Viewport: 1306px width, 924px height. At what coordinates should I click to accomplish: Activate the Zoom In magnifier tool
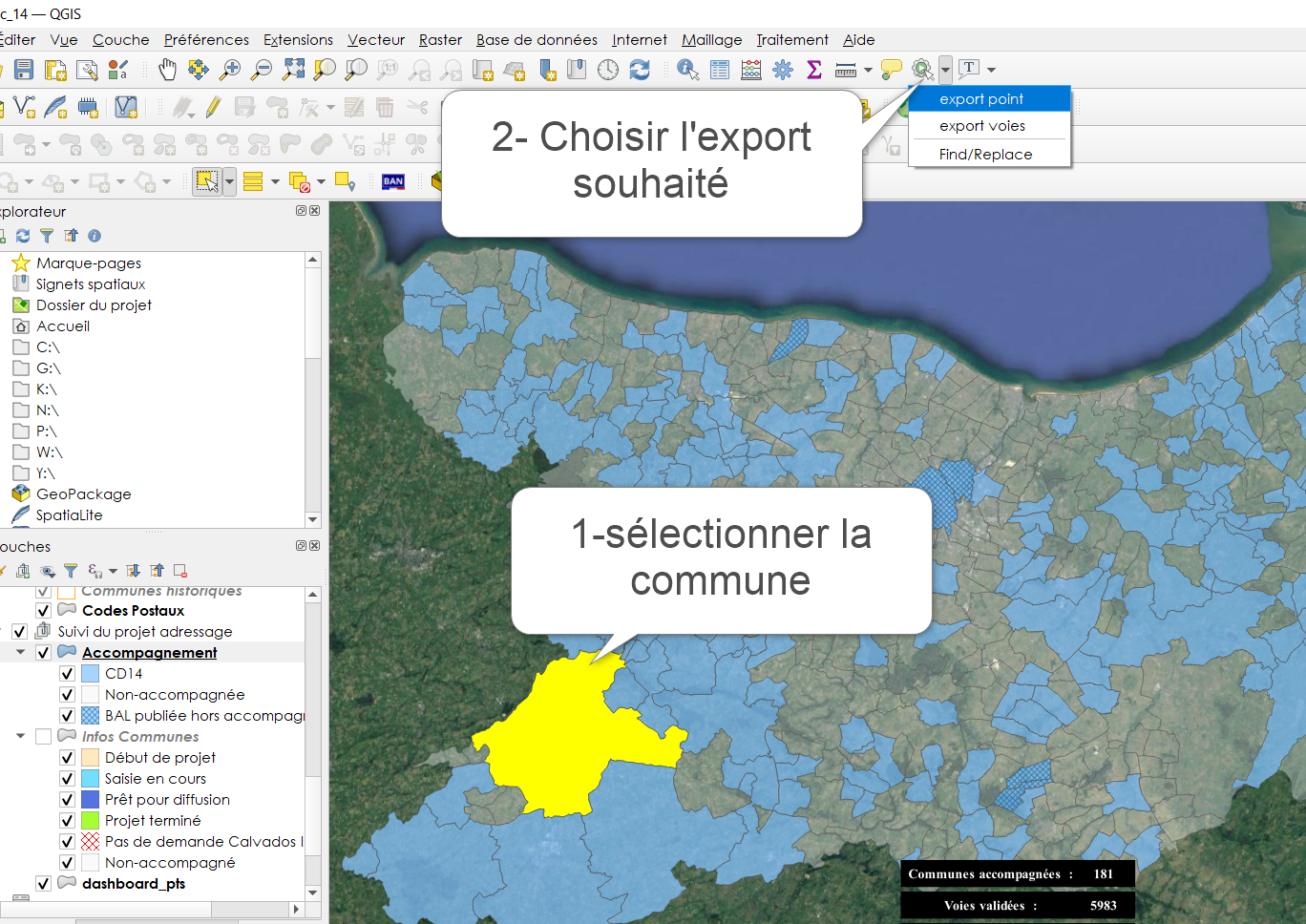(230, 70)
